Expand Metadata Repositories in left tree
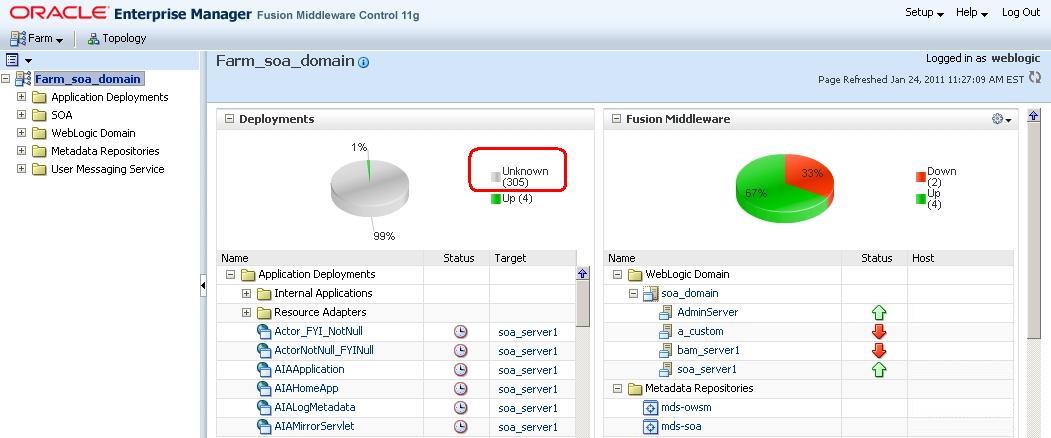 click(x=21, y=151)
